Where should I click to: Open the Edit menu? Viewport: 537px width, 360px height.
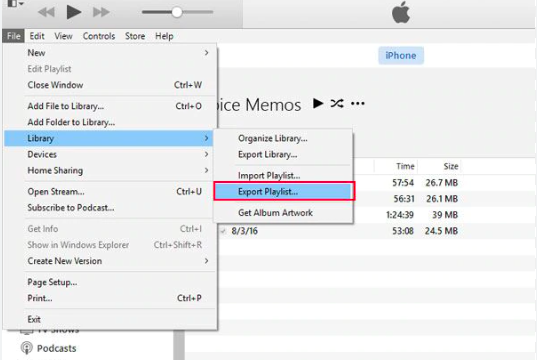[x=37, y=36]
